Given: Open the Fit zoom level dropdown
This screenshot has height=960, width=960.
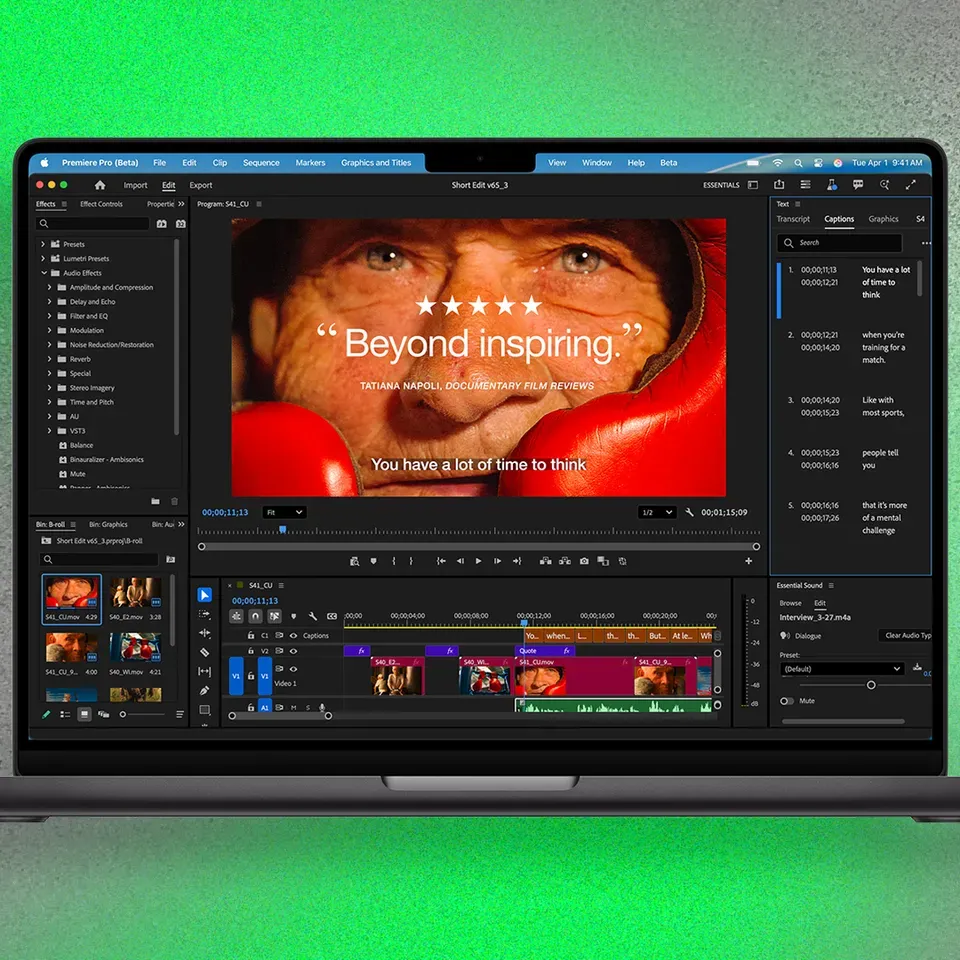Looking at the screenshot, I should coord(284,512).
